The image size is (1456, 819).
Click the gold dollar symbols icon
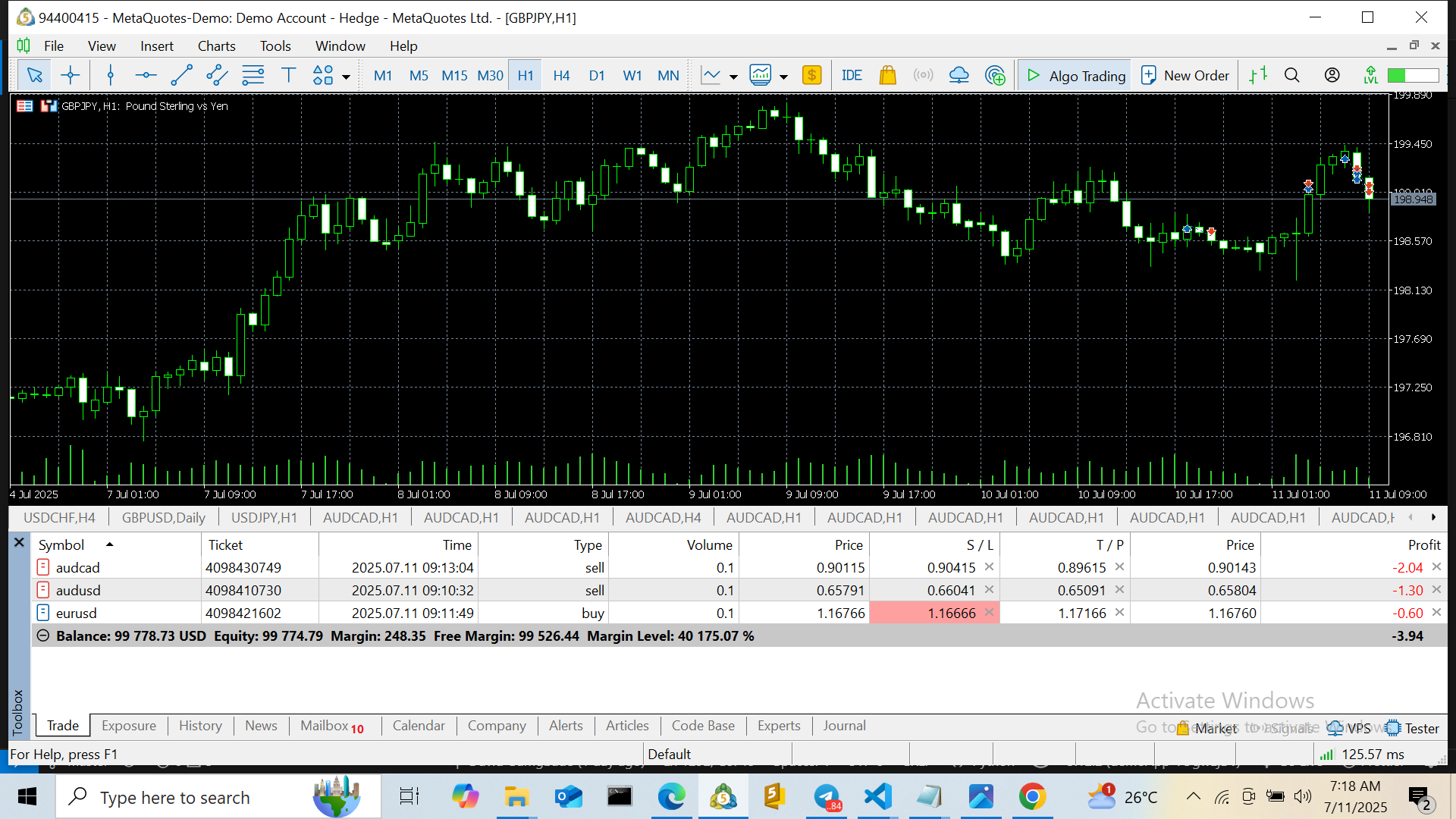point(812,75)
